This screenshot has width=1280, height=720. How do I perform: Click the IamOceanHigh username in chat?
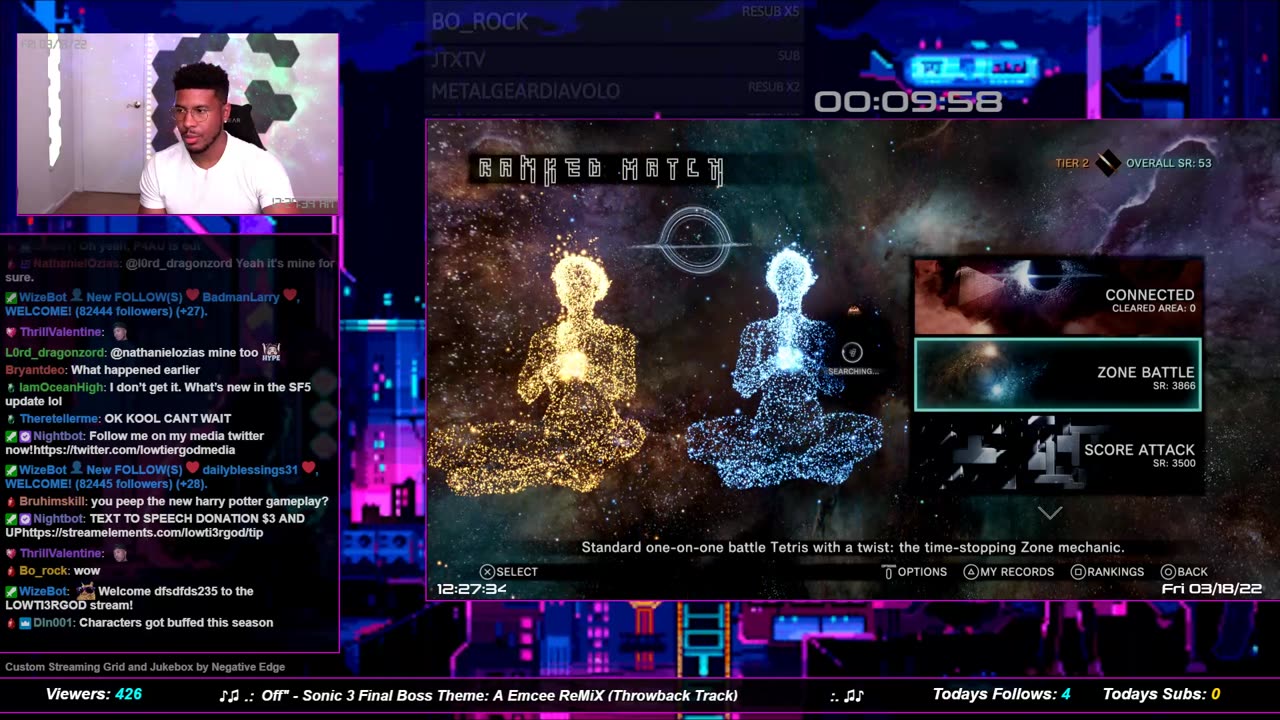[61, 387]
